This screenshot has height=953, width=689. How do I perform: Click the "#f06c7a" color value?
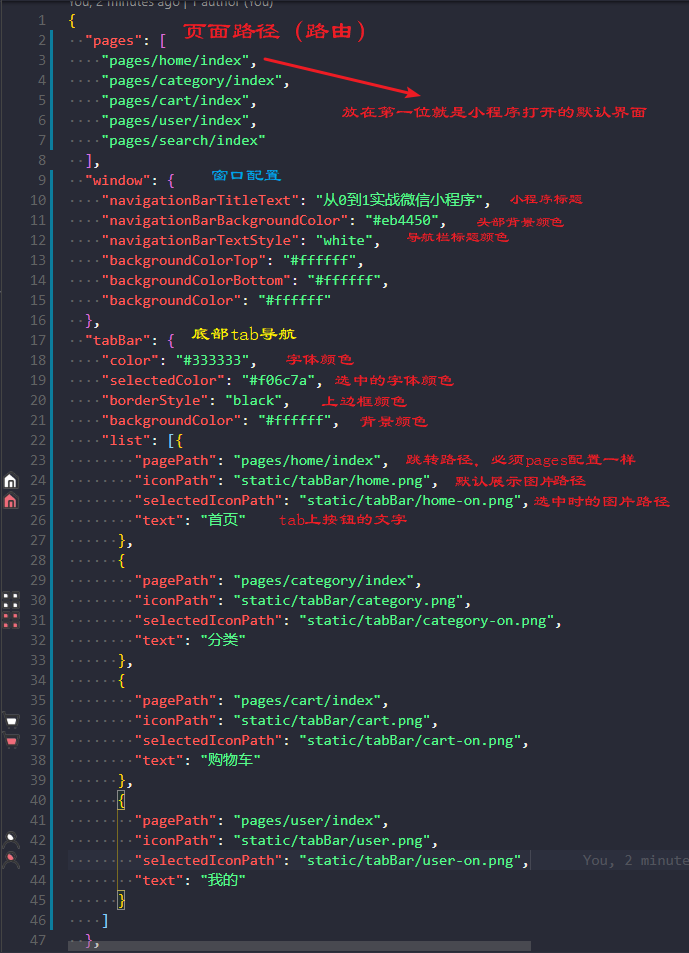coord(278,380)
